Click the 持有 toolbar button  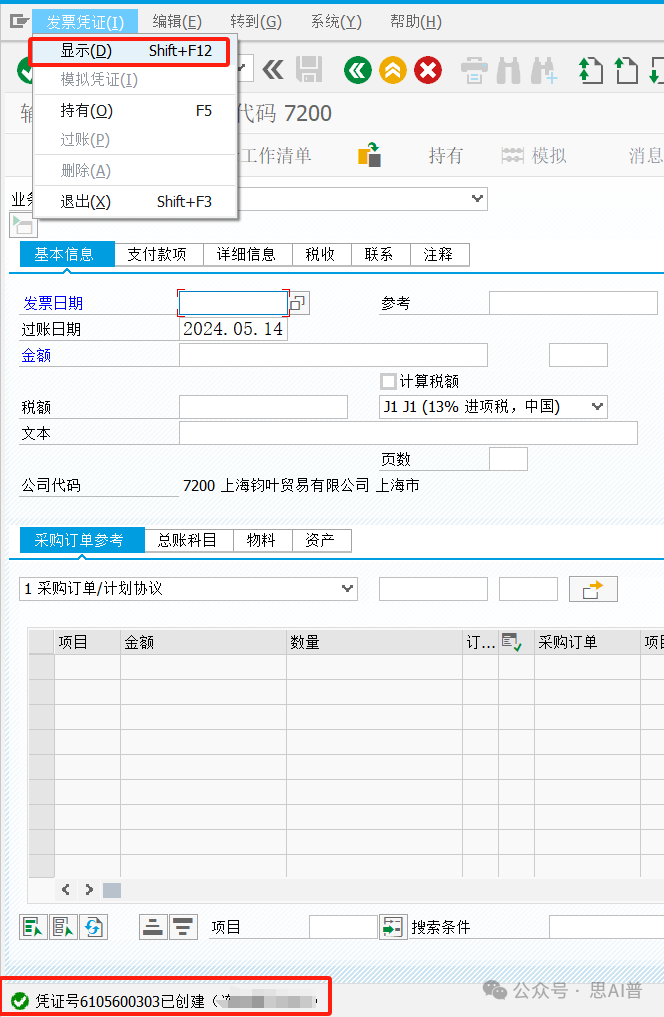[x=445, y=155]
